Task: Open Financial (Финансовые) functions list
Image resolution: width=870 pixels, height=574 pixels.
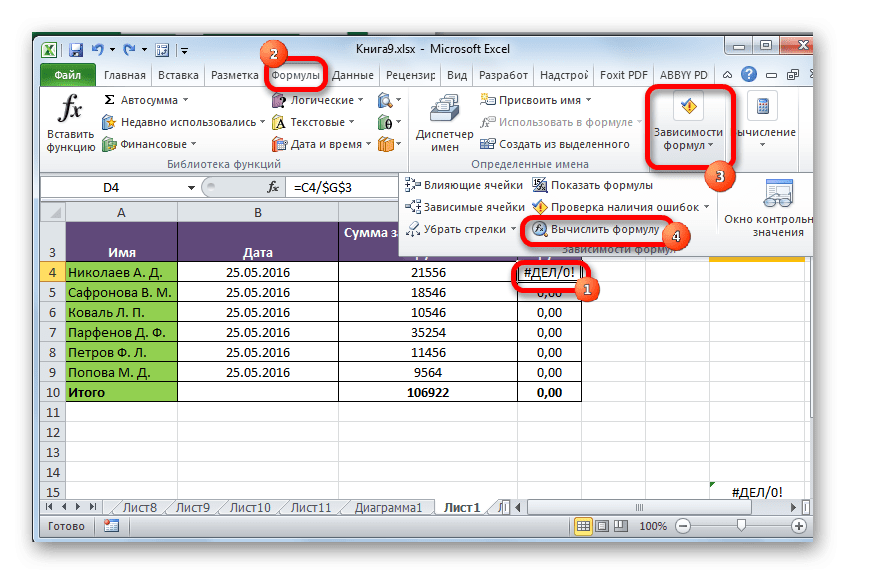Action: 150,144
